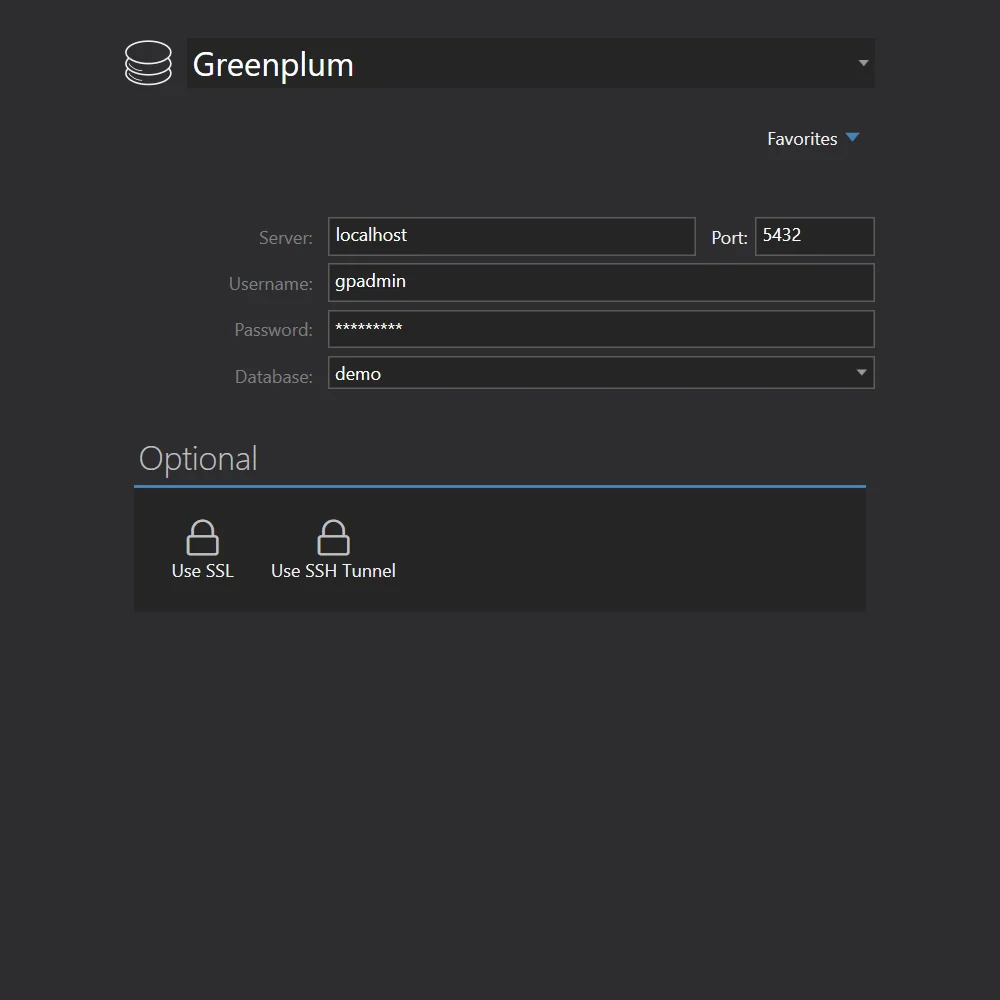
Task: Click the Greenplum dropdown arrow icon
Action: (x=862, y=62)
